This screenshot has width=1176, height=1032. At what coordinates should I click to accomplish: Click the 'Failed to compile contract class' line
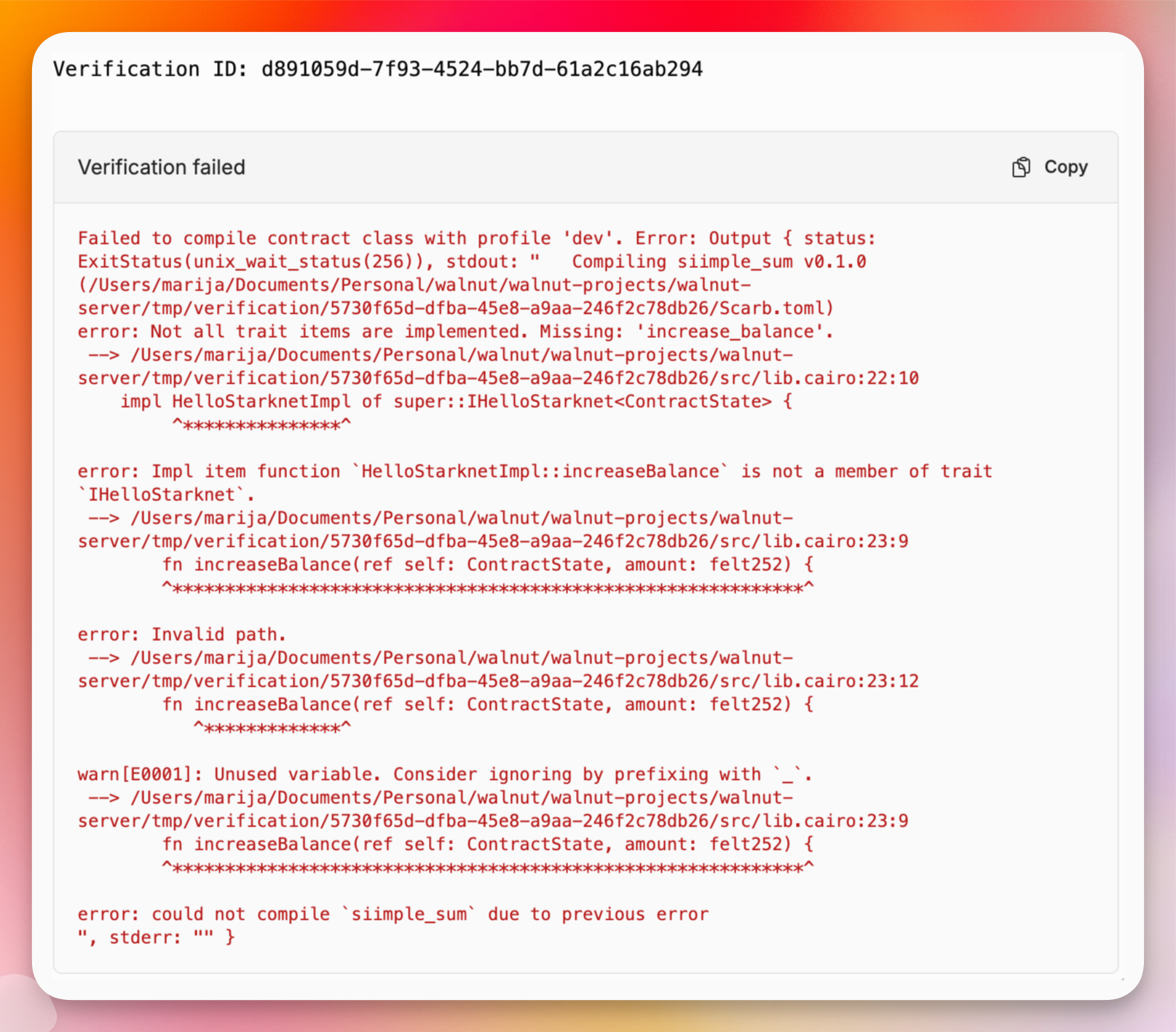[x=477, y=238]
